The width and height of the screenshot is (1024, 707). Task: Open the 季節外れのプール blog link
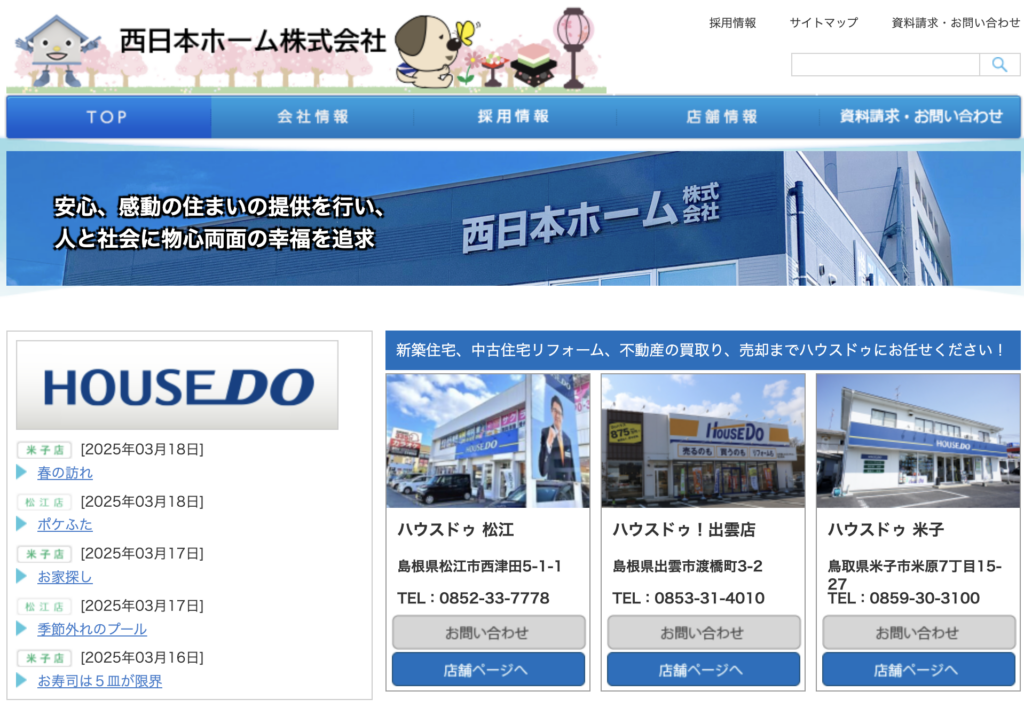92,629
